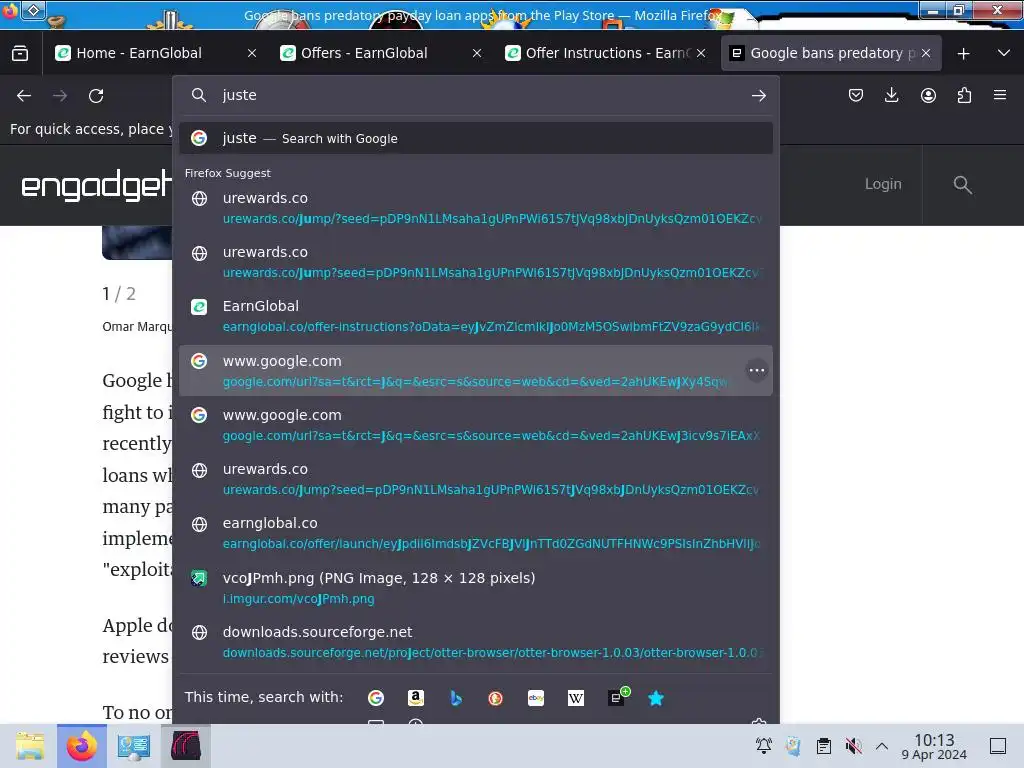Click the taskbar clock showing 10:13
This screenshot has width=1024, height=768.
coord(934,746)
